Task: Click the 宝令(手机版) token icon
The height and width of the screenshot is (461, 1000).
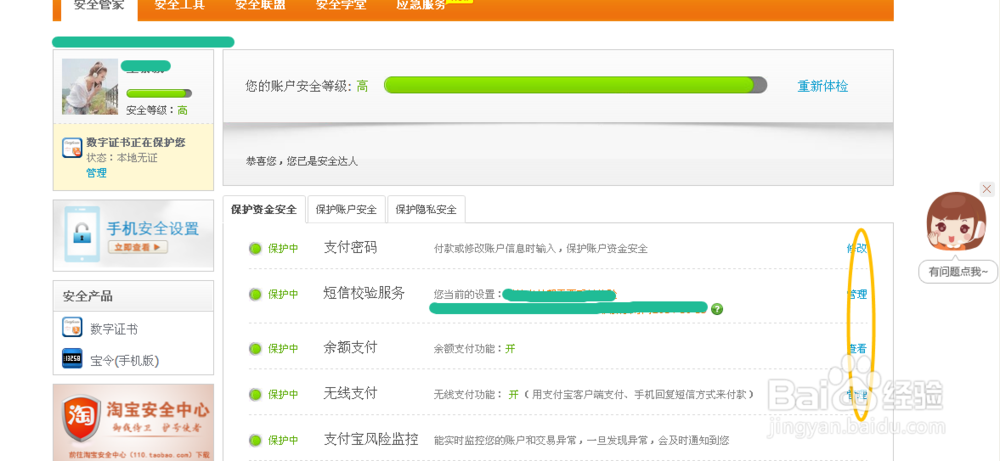Action: [72, 359]
